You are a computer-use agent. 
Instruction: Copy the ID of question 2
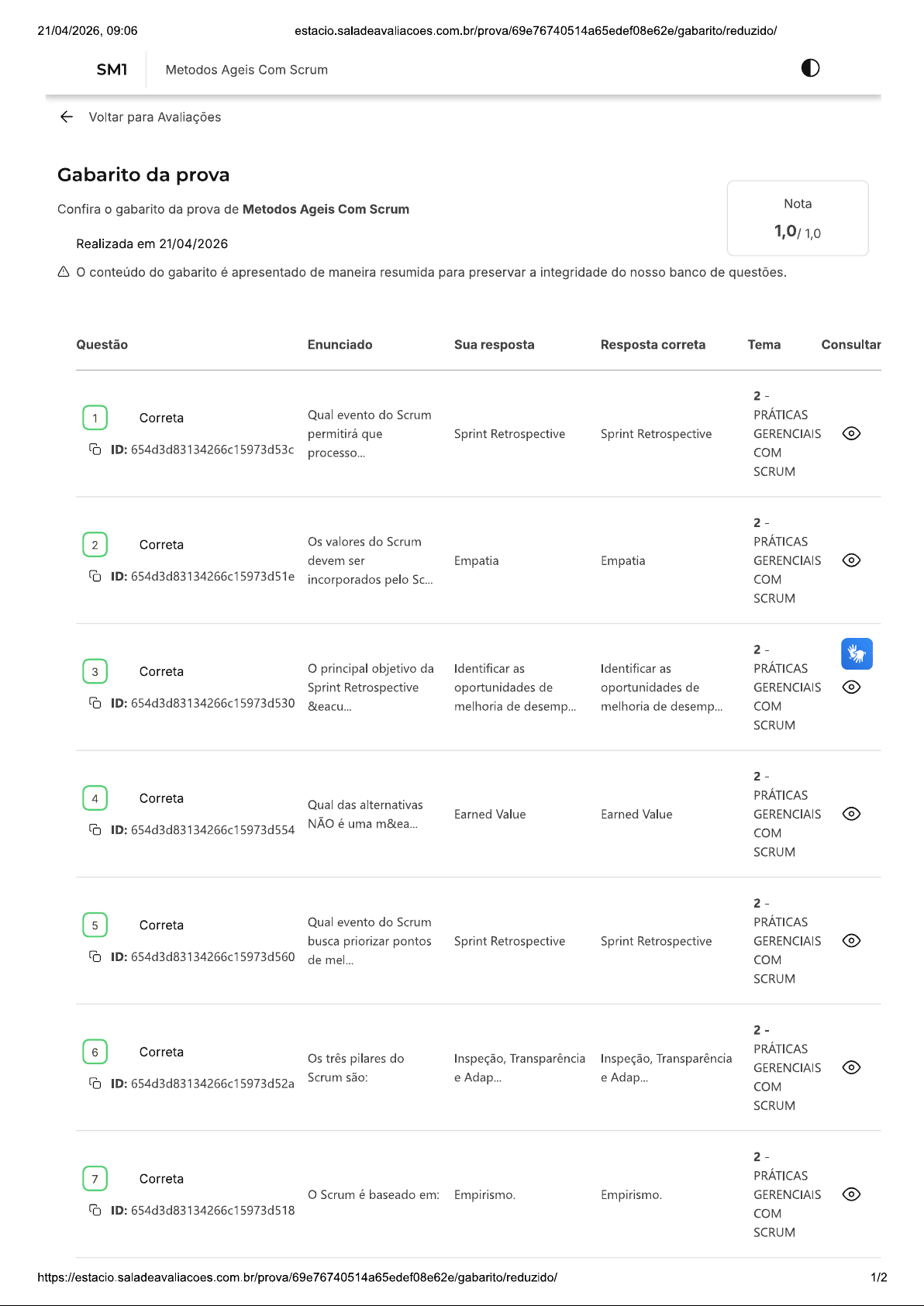pos(95,576)
